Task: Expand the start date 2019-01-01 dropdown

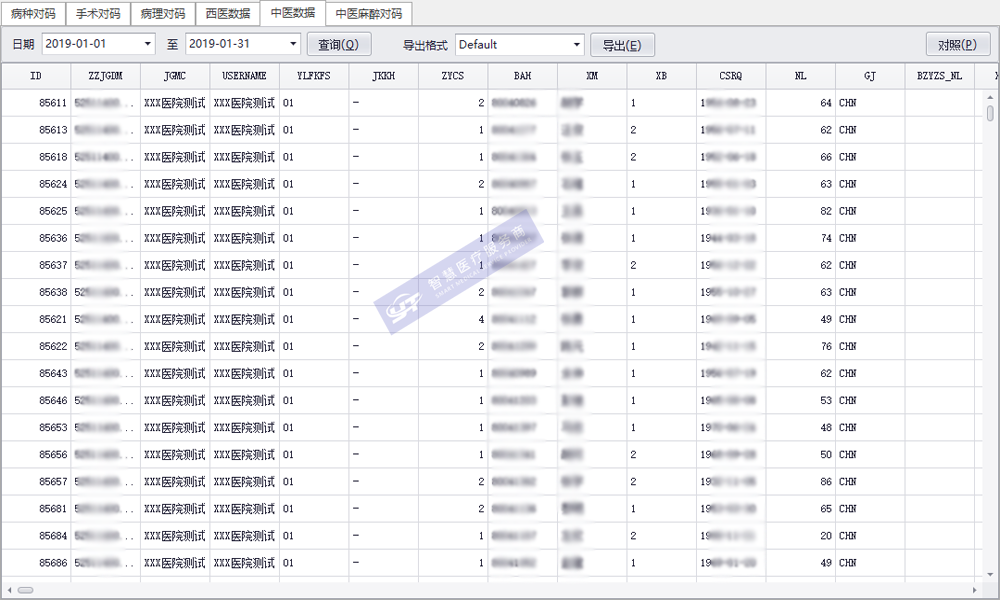Action: (148, 44)
